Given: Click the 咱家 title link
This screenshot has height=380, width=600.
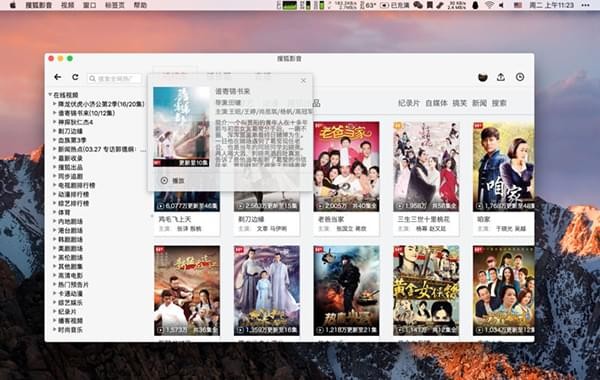Looking at the screenshot, I should pyautogui.click(x=484, y=219).
